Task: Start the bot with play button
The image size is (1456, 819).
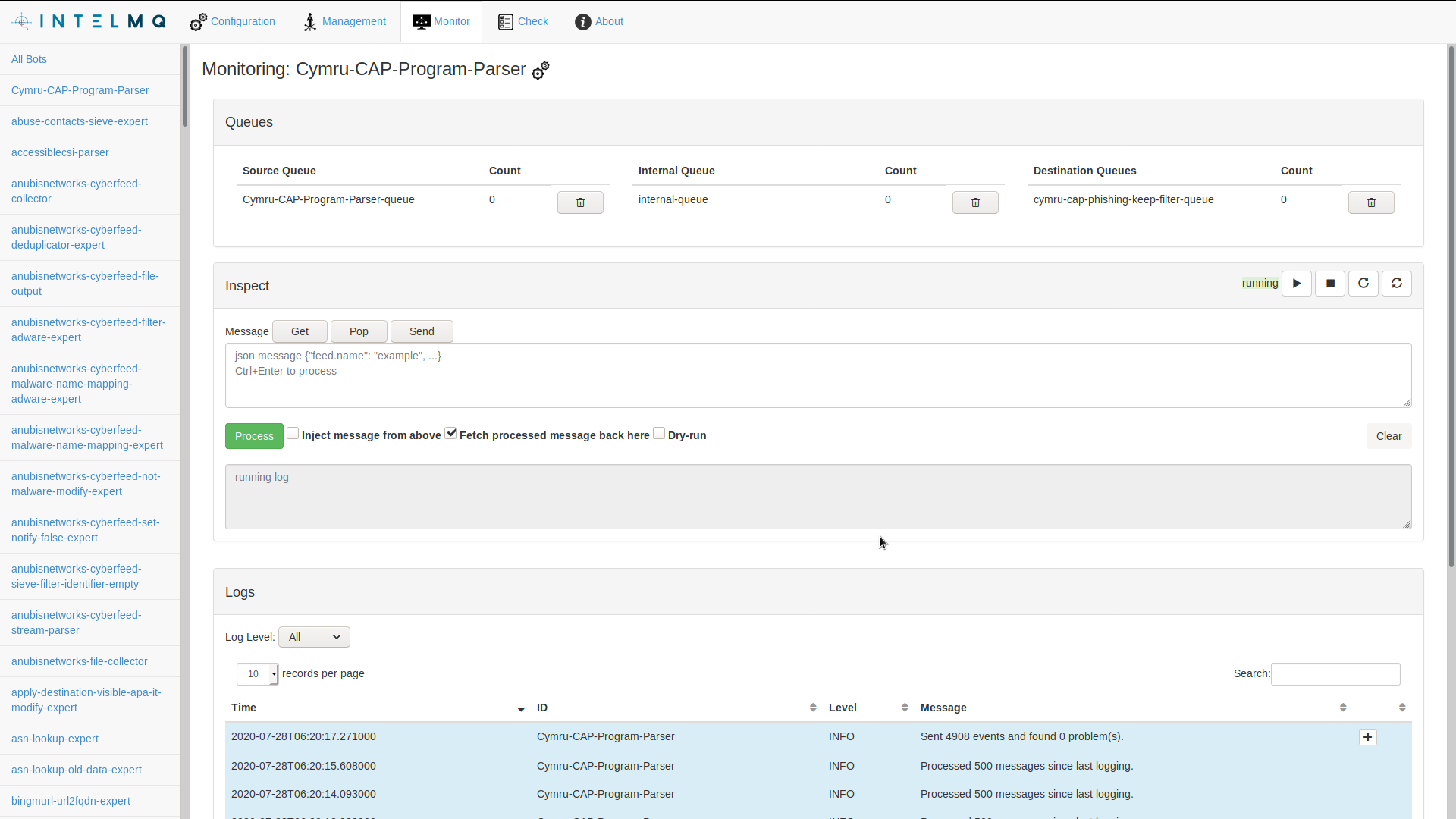Action: coord(1297,284)
